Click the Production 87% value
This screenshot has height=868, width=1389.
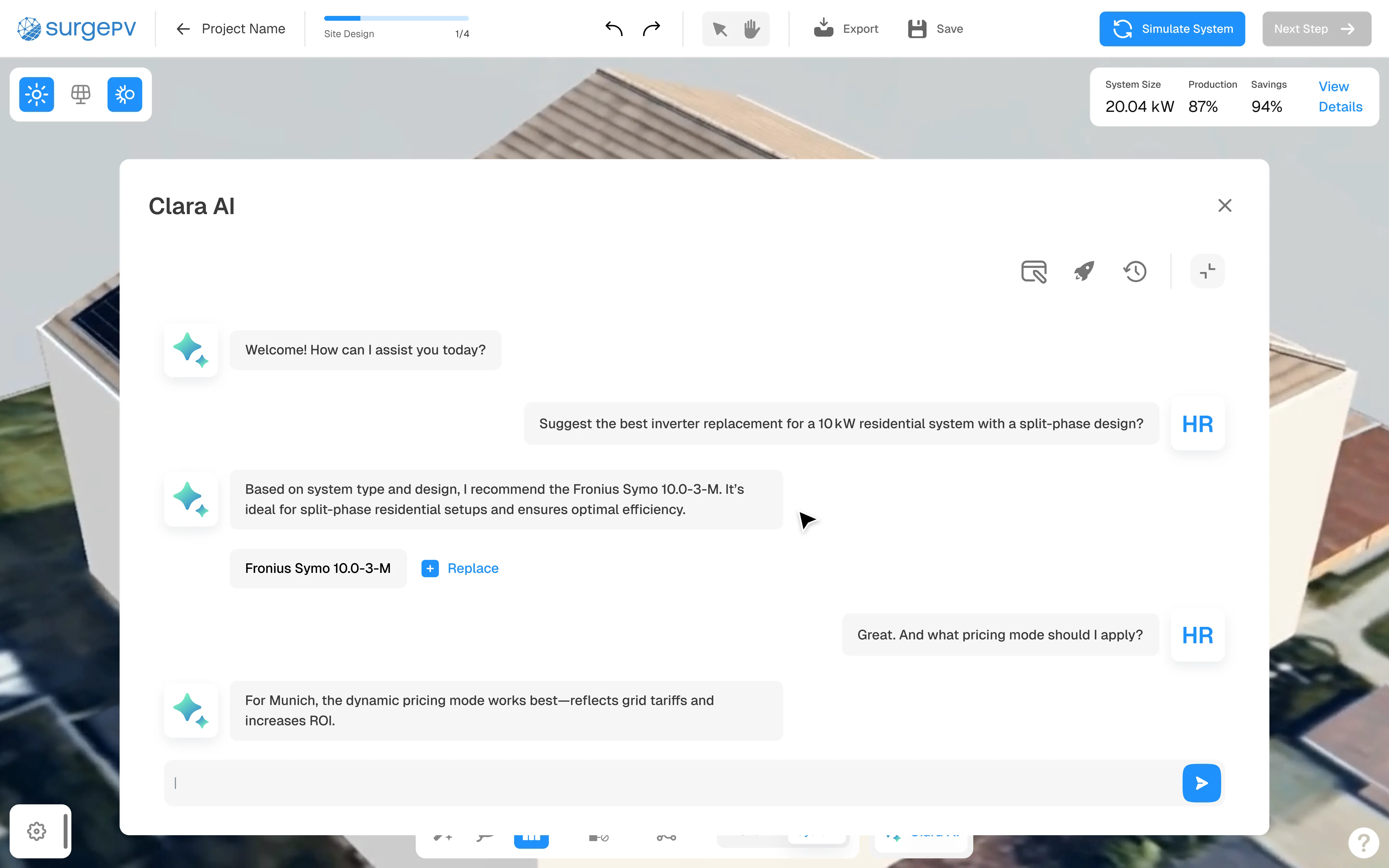click(1203, 107)
